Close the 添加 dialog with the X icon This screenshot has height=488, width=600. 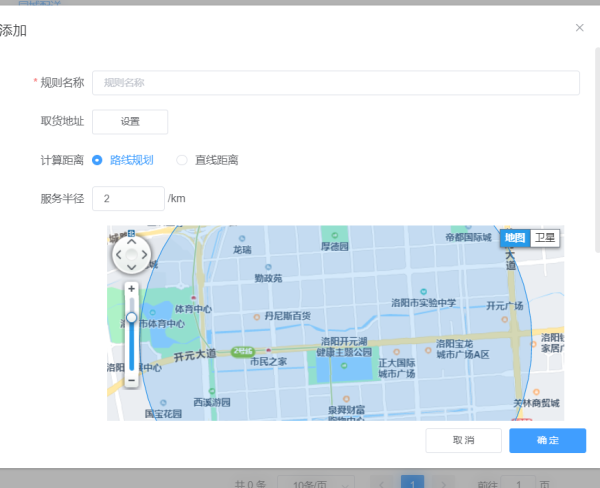(x=579, y=28)
